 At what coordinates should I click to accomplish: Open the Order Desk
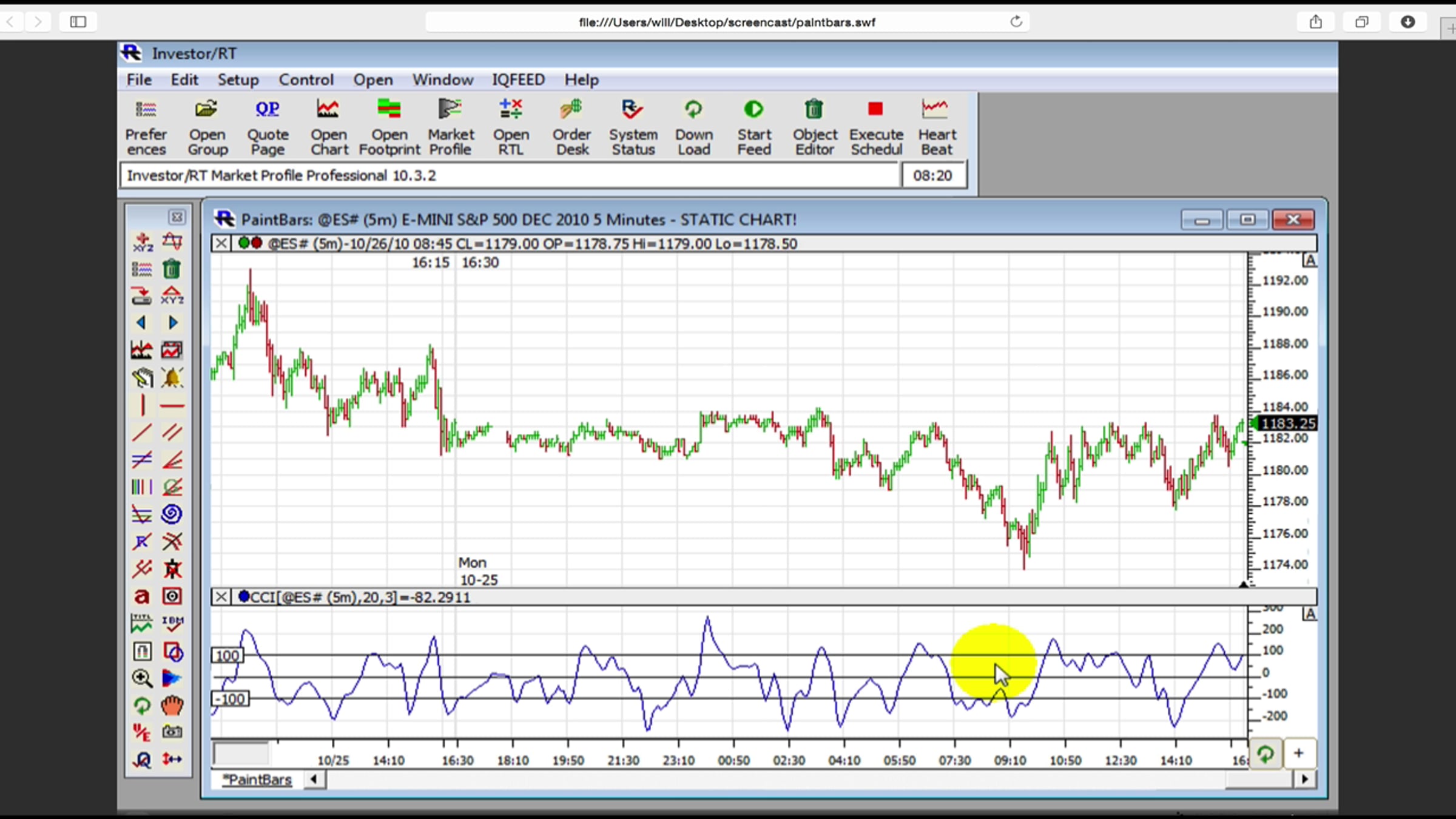pos(571,127)
